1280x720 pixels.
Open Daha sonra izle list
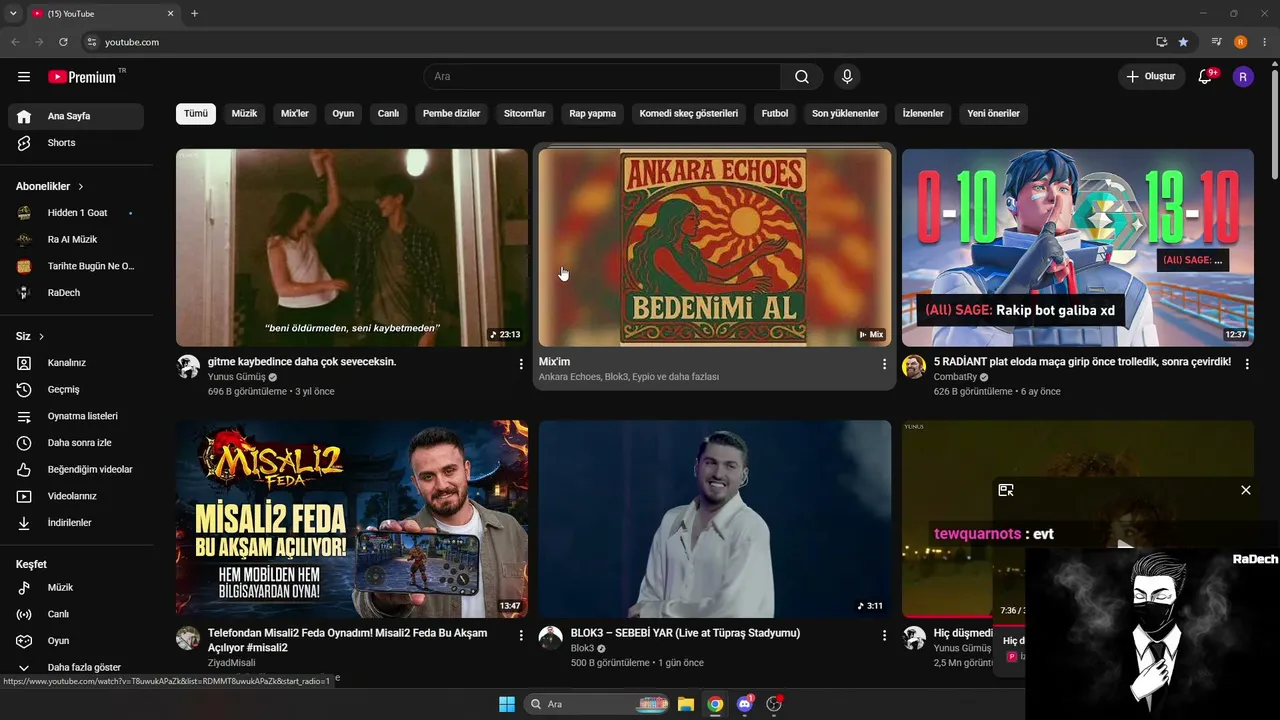76,443
